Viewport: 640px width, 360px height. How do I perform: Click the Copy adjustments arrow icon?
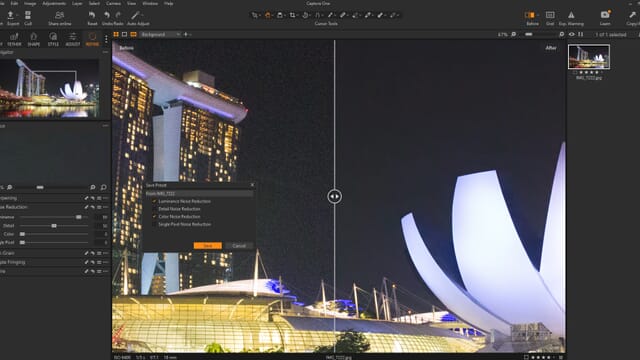633,15
